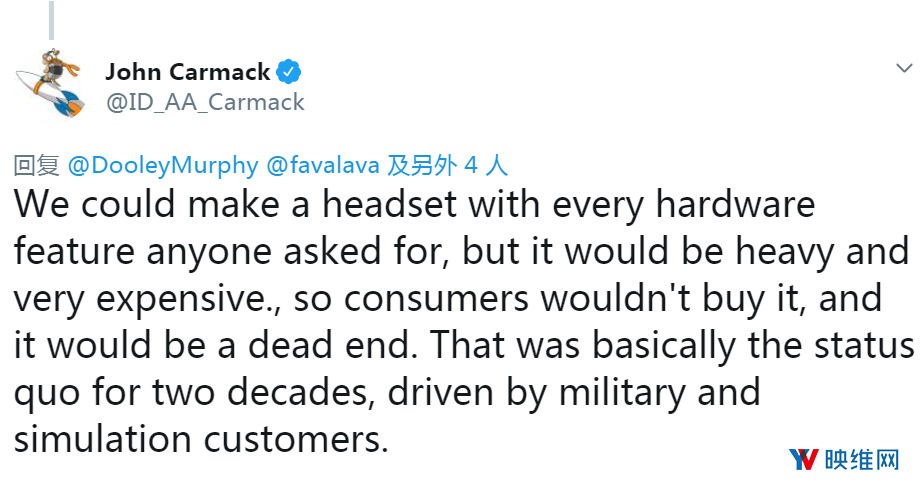Open the @DooleyMurphy mention
The height and width of the screenshot is (493, 922).
[163, 165]
